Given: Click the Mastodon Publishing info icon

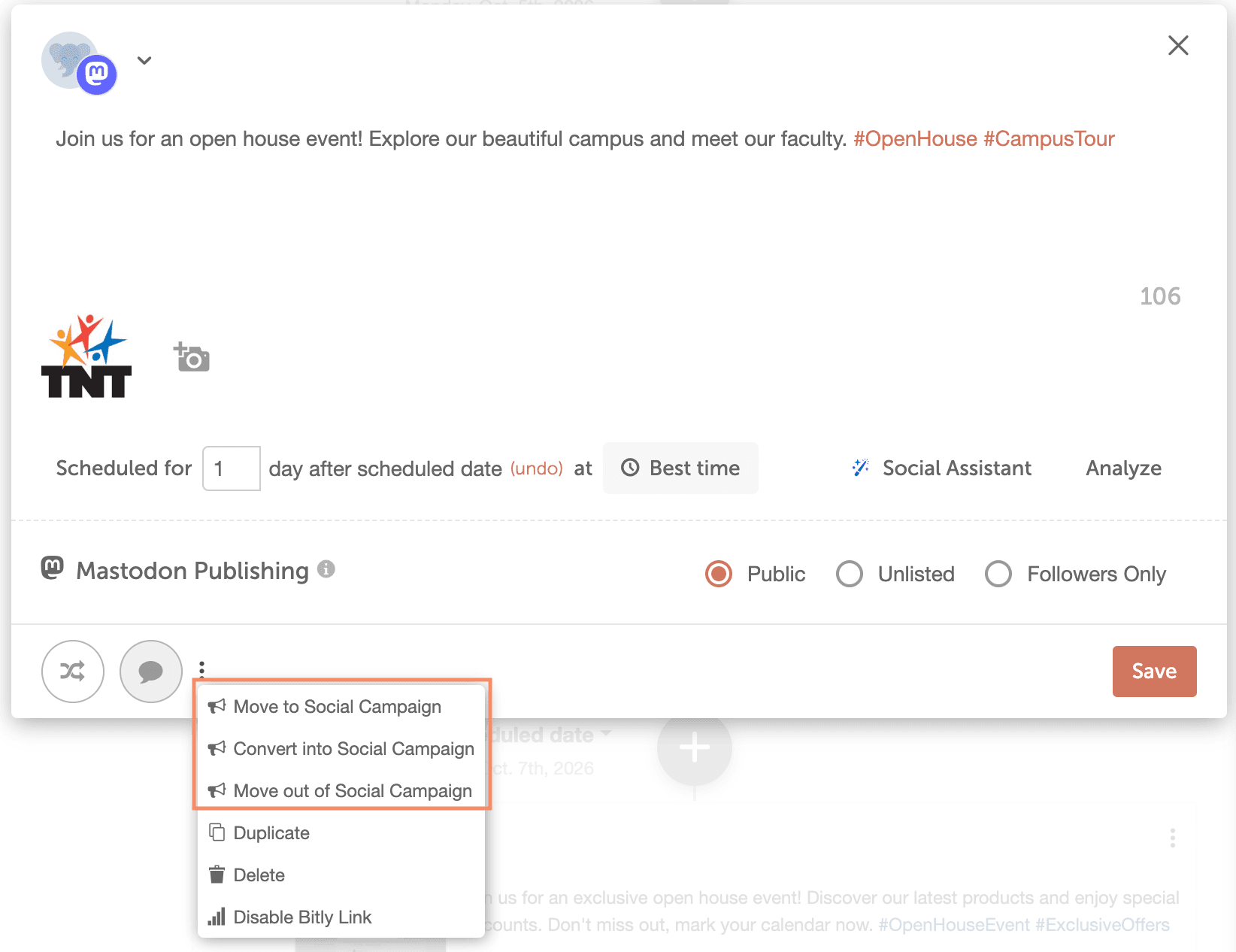Looking at the screenshot, I should click(x=326, y=569).
